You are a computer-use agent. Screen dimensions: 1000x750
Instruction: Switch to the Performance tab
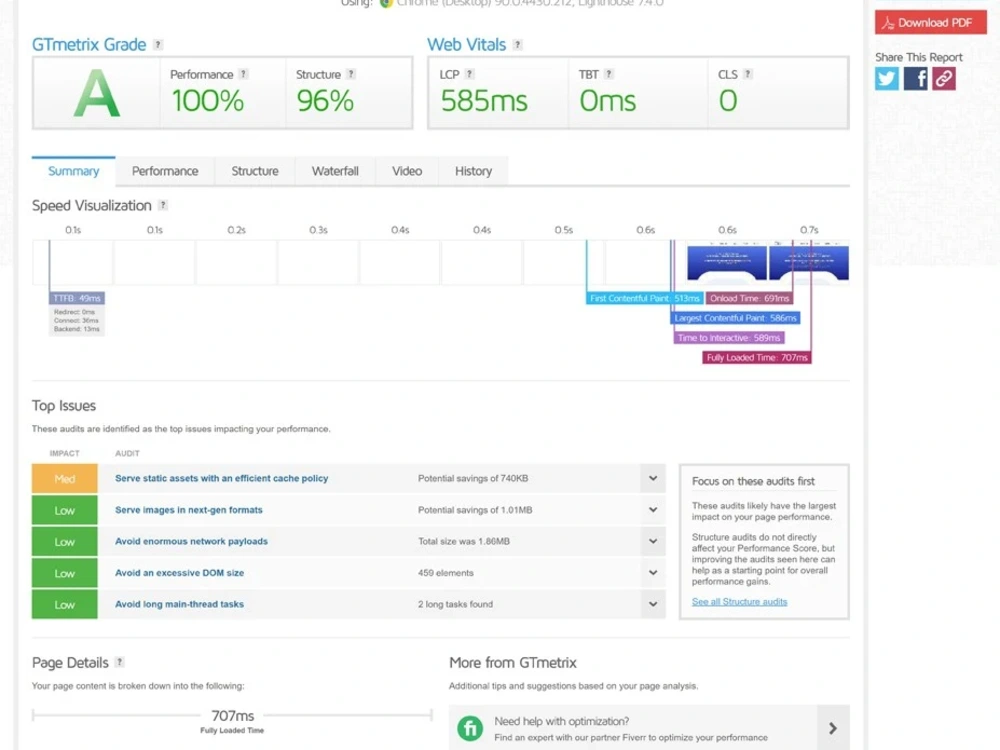tap(165, 171)
